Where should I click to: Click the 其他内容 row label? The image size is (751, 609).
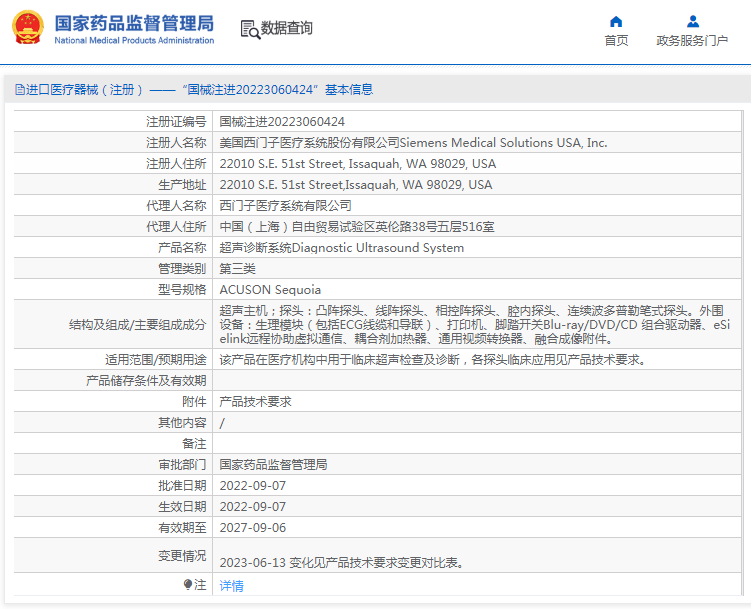click(182, 423)
